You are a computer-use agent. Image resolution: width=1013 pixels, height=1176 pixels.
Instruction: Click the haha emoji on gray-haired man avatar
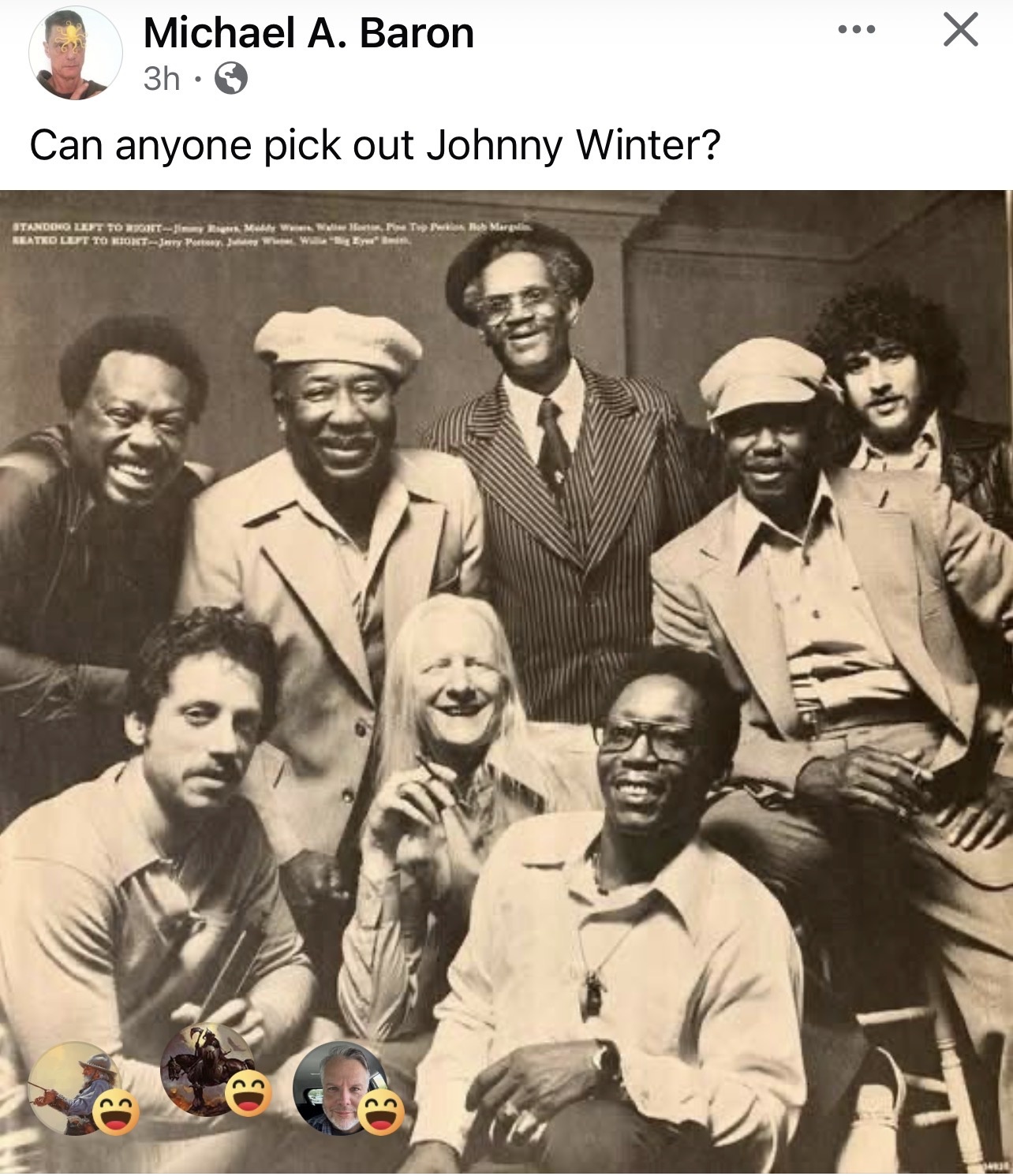coord(381,1112)
